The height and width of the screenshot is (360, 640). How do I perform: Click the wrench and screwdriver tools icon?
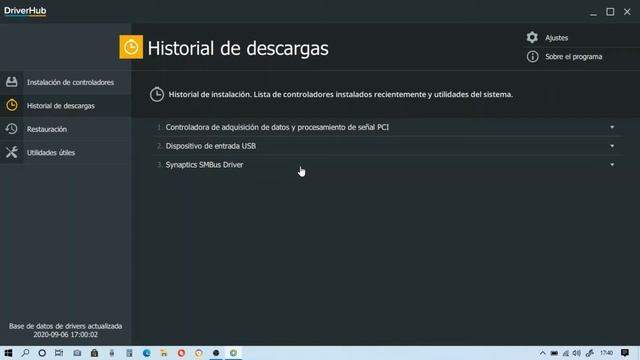[11, 152]
